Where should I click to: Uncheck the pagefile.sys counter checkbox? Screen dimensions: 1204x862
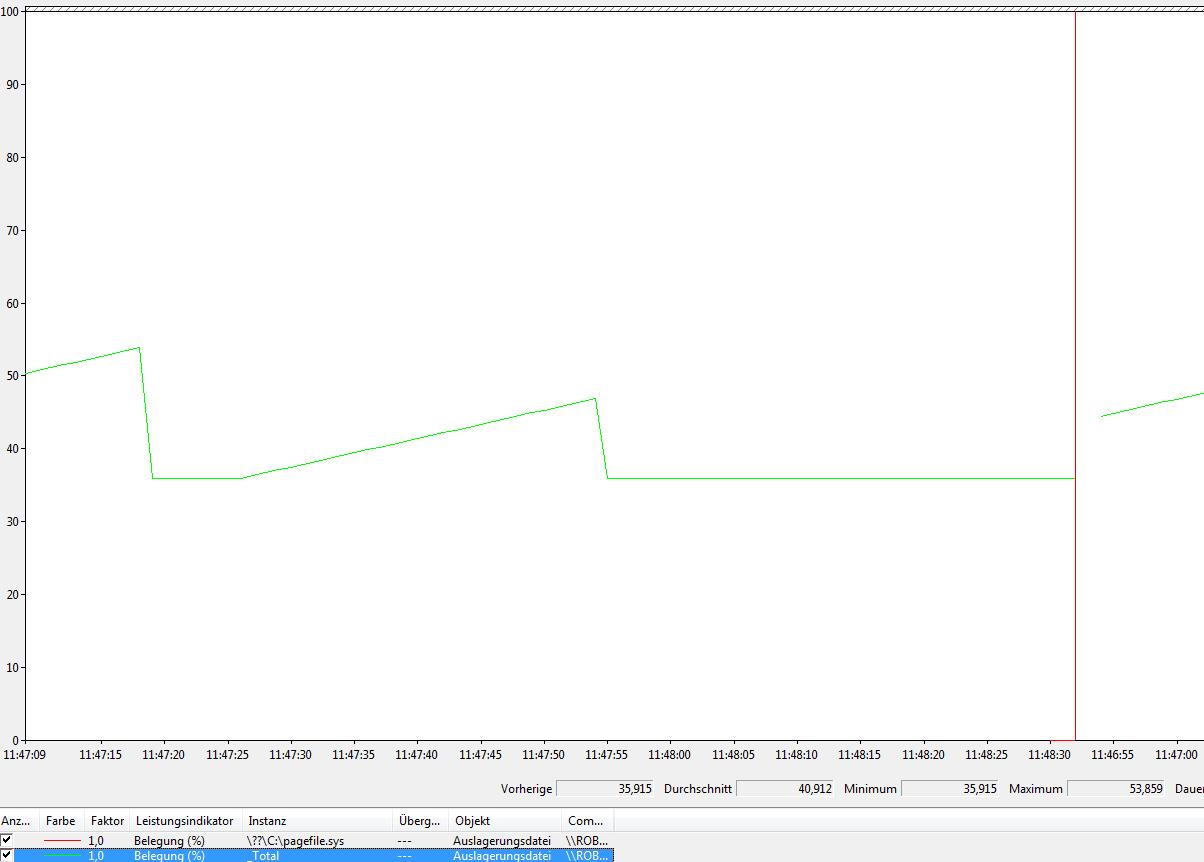[x=7, y=840]
